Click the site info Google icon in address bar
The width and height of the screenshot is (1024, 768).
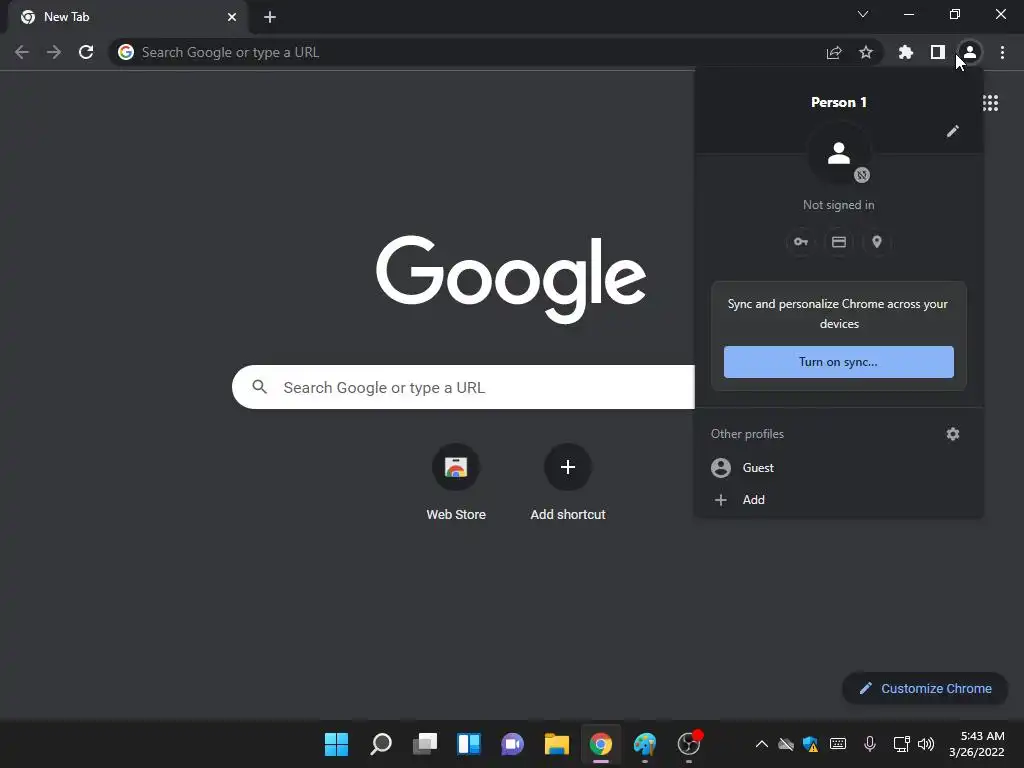pos(126,52)
